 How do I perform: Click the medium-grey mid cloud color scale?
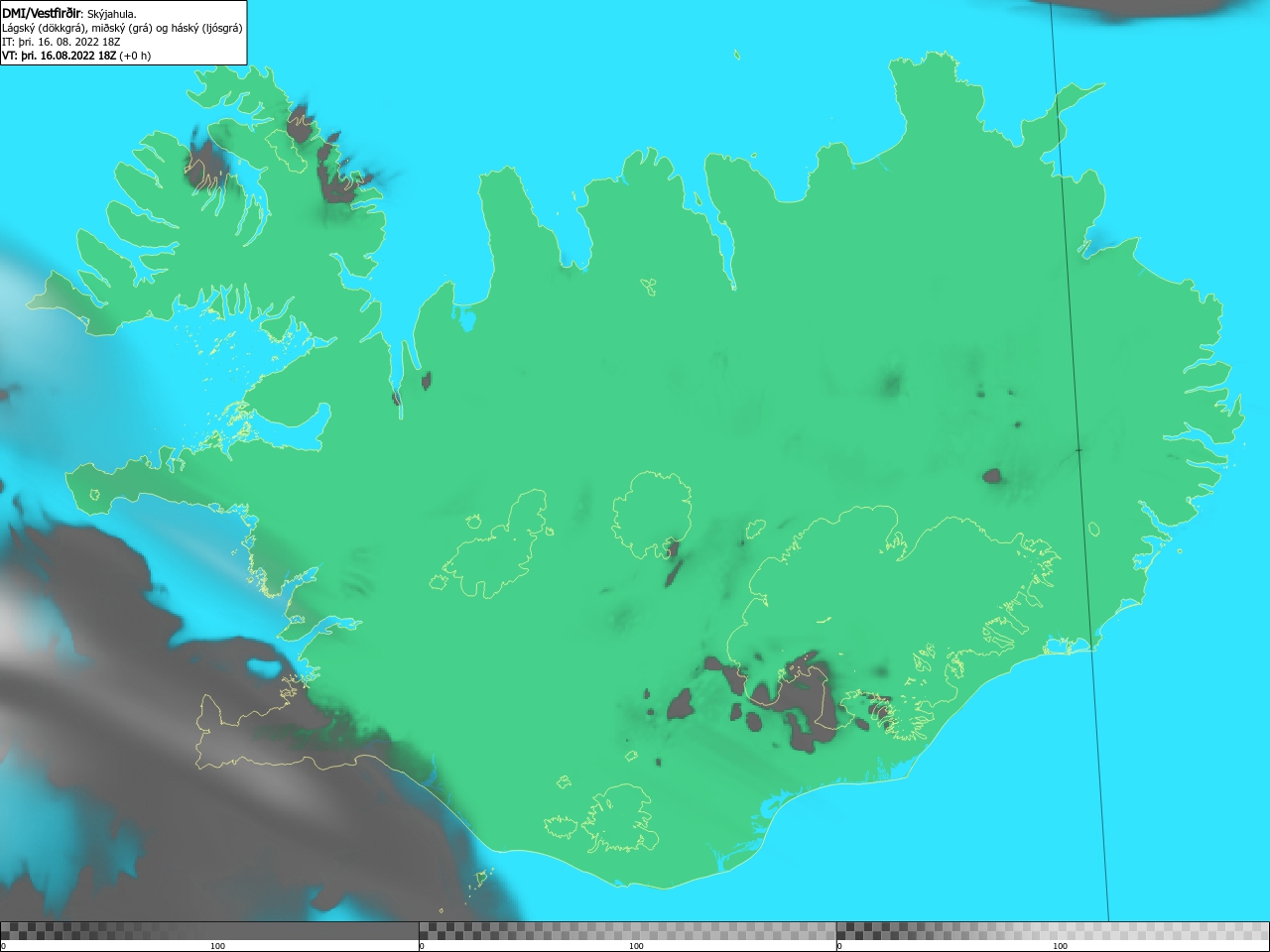pyautogui.click(x=627, y=930)
